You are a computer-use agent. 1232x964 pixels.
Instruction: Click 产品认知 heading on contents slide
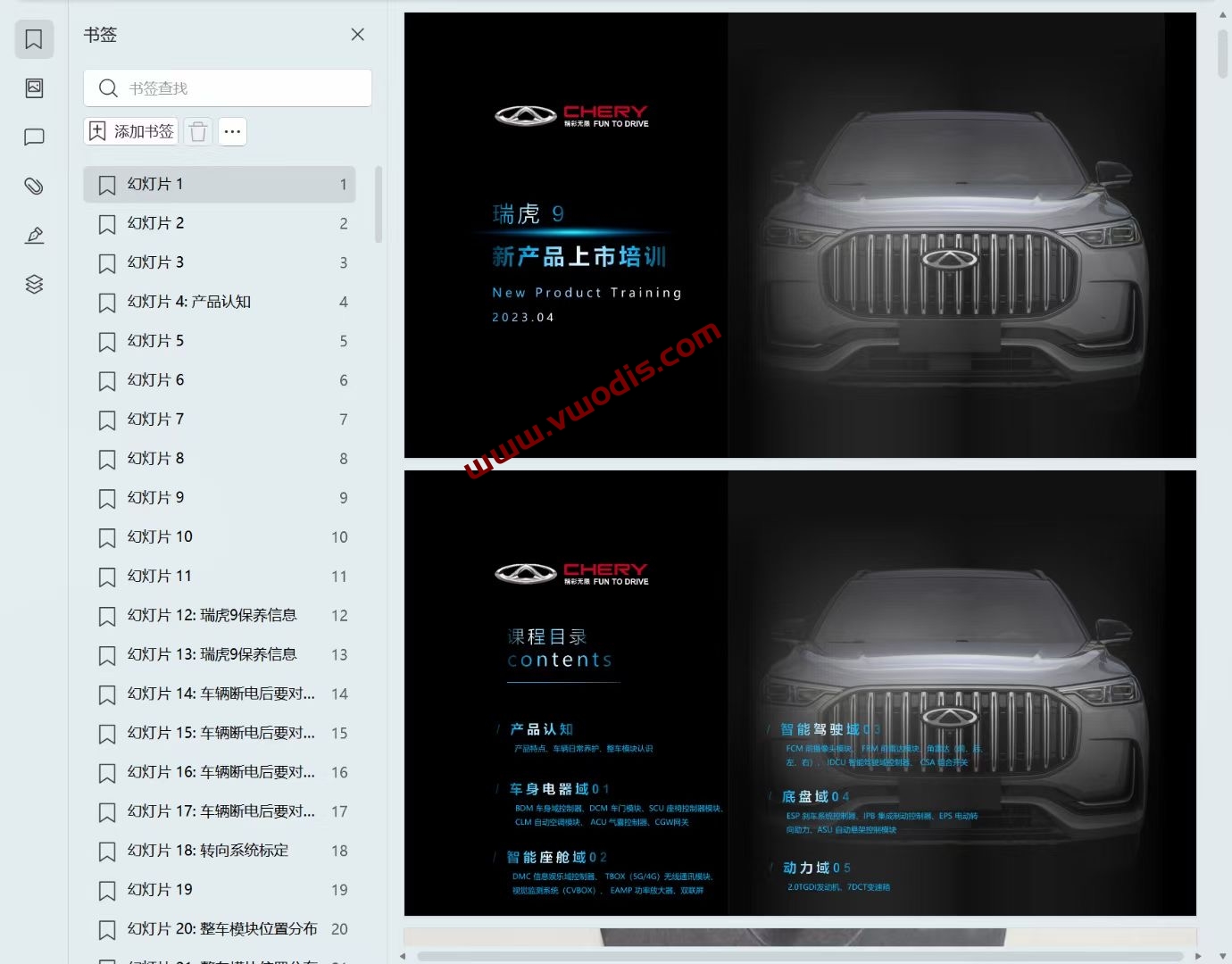[x=541, y=729]
